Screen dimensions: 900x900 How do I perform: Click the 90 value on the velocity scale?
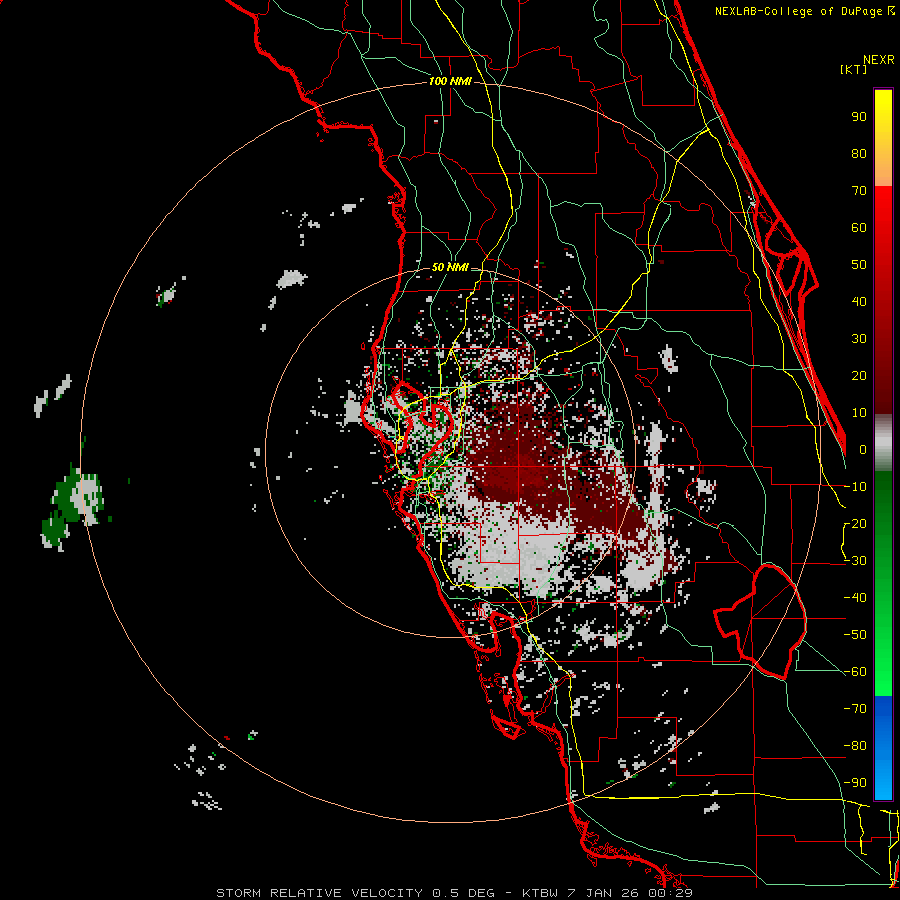859,117
